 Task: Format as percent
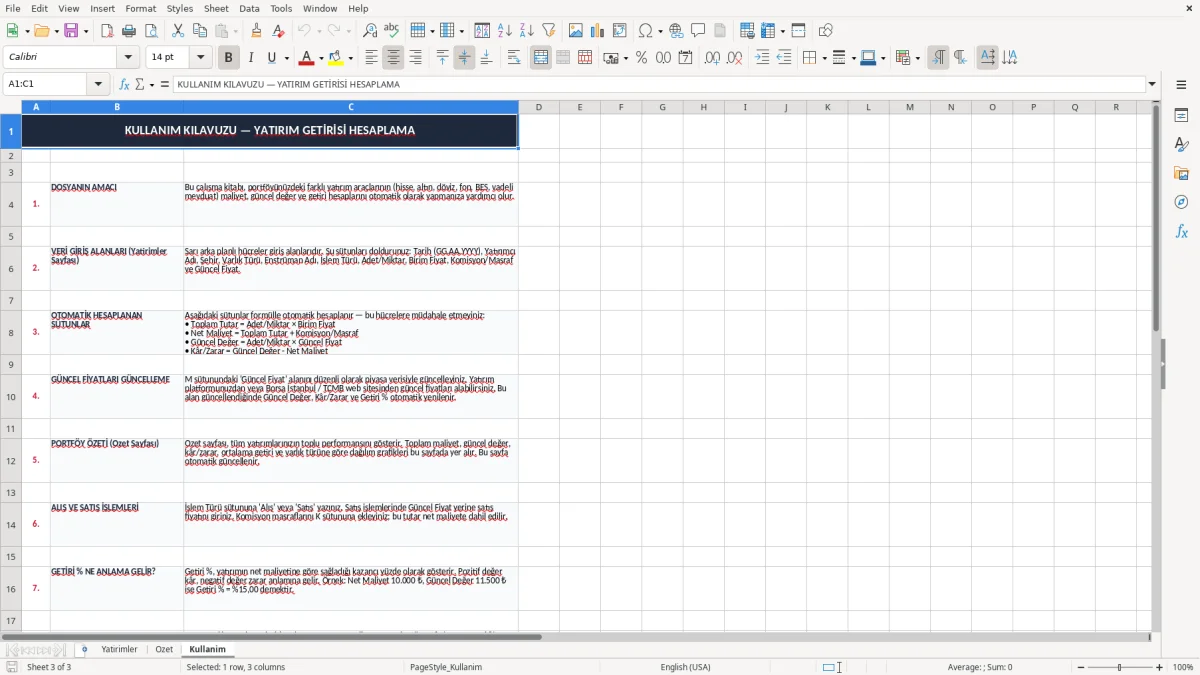pyautogui.click(x=641, y=58)
